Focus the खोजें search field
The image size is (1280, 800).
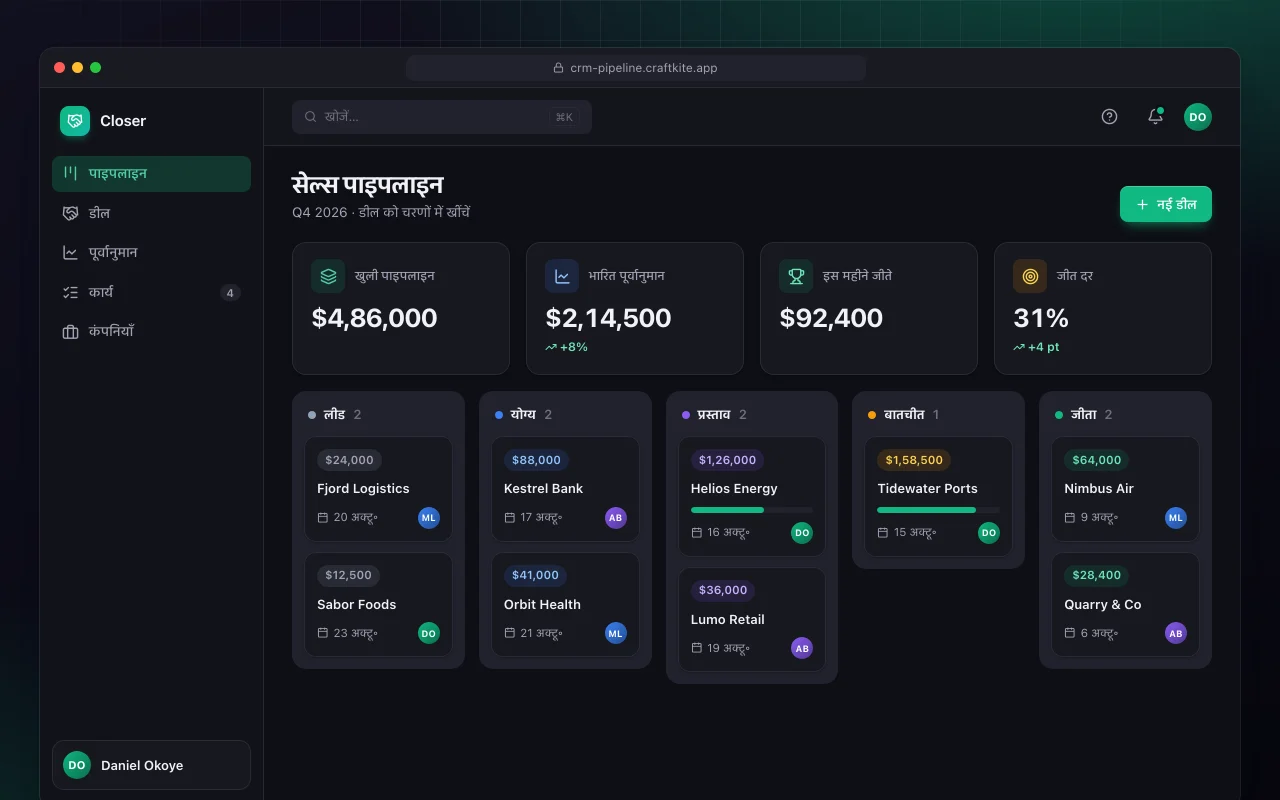tap(442, 117)
